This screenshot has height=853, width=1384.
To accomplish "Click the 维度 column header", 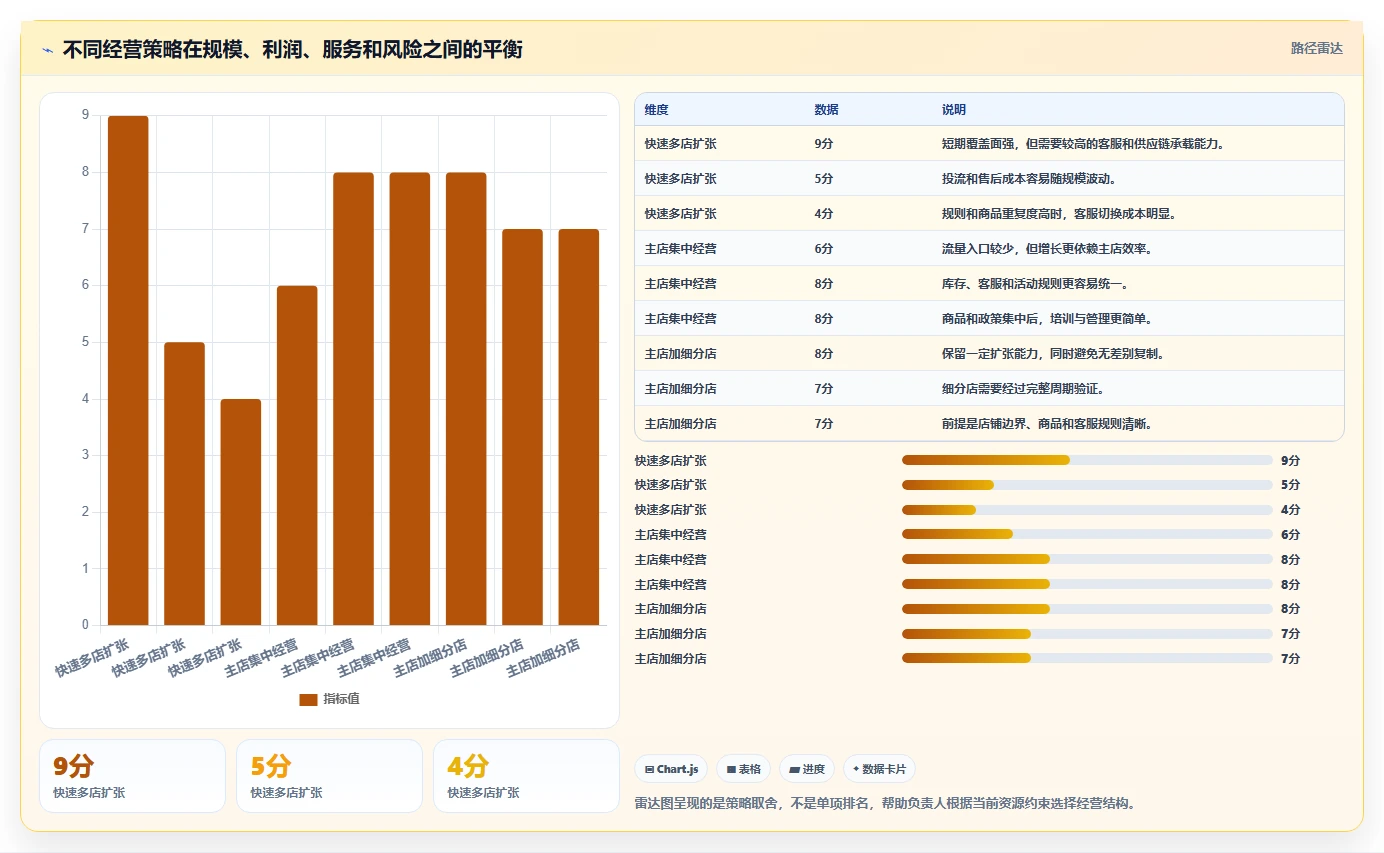I will coord(657,109).
